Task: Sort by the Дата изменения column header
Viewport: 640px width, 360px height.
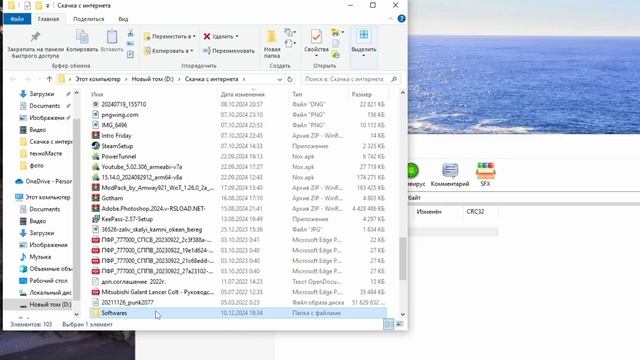Action: (x=242, y=94)
